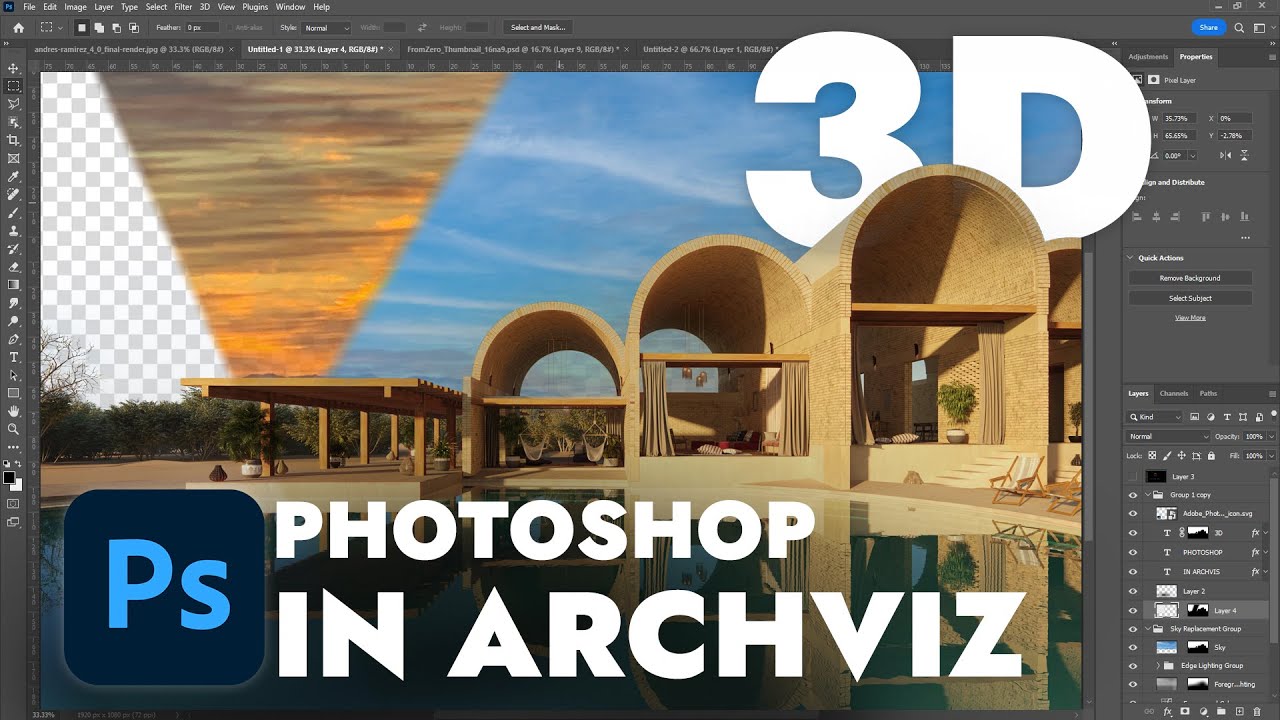Hide the PHOTOSHOP text layer

pyautogui.click(x=1133, y=552)
